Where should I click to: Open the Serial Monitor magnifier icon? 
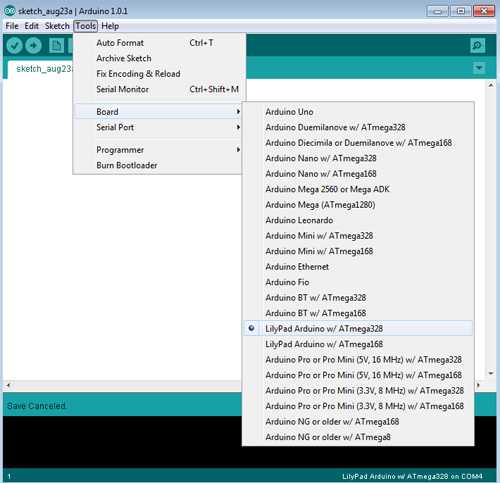[477, 45]
